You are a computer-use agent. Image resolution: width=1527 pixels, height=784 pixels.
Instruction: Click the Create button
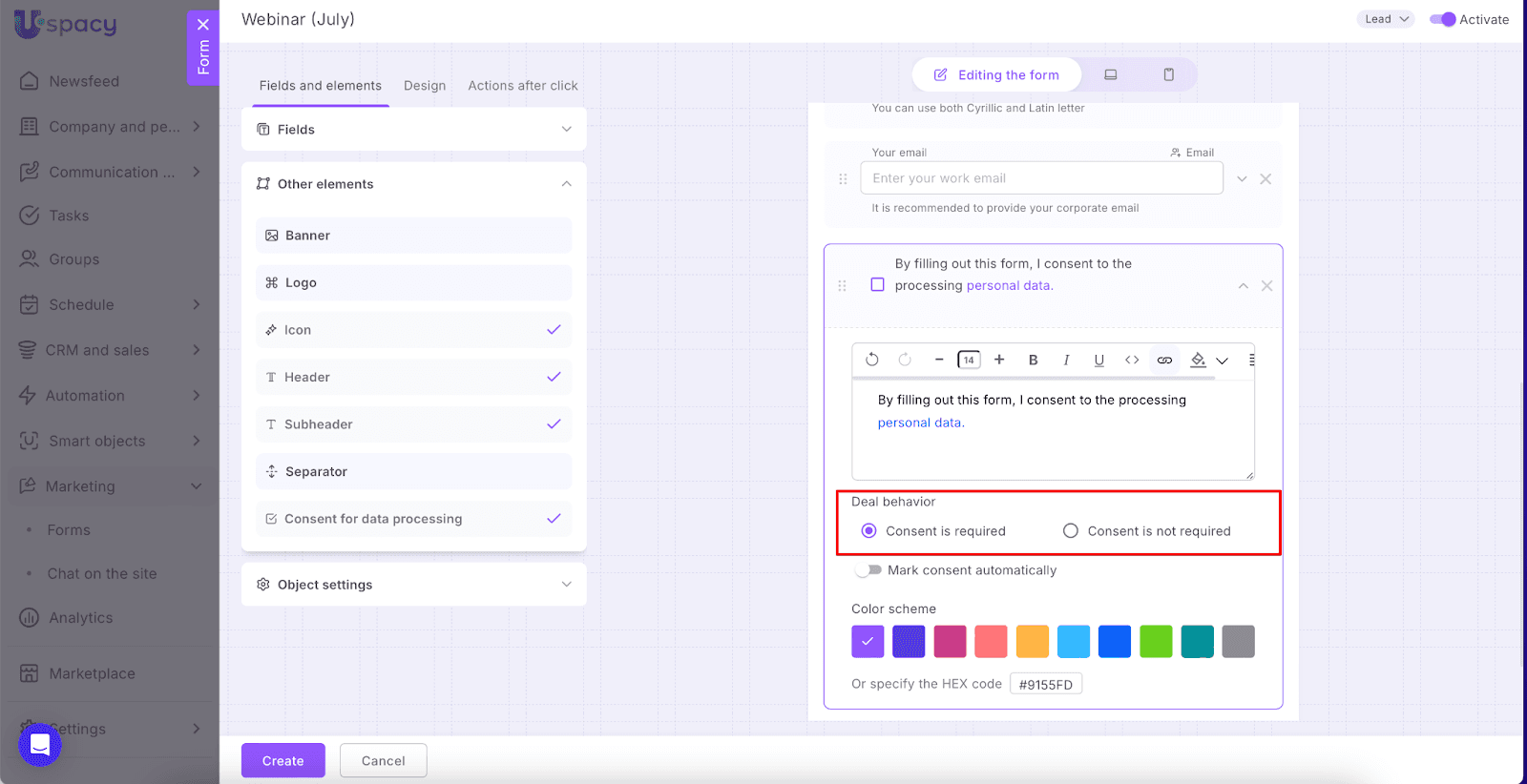pos(282,760)
